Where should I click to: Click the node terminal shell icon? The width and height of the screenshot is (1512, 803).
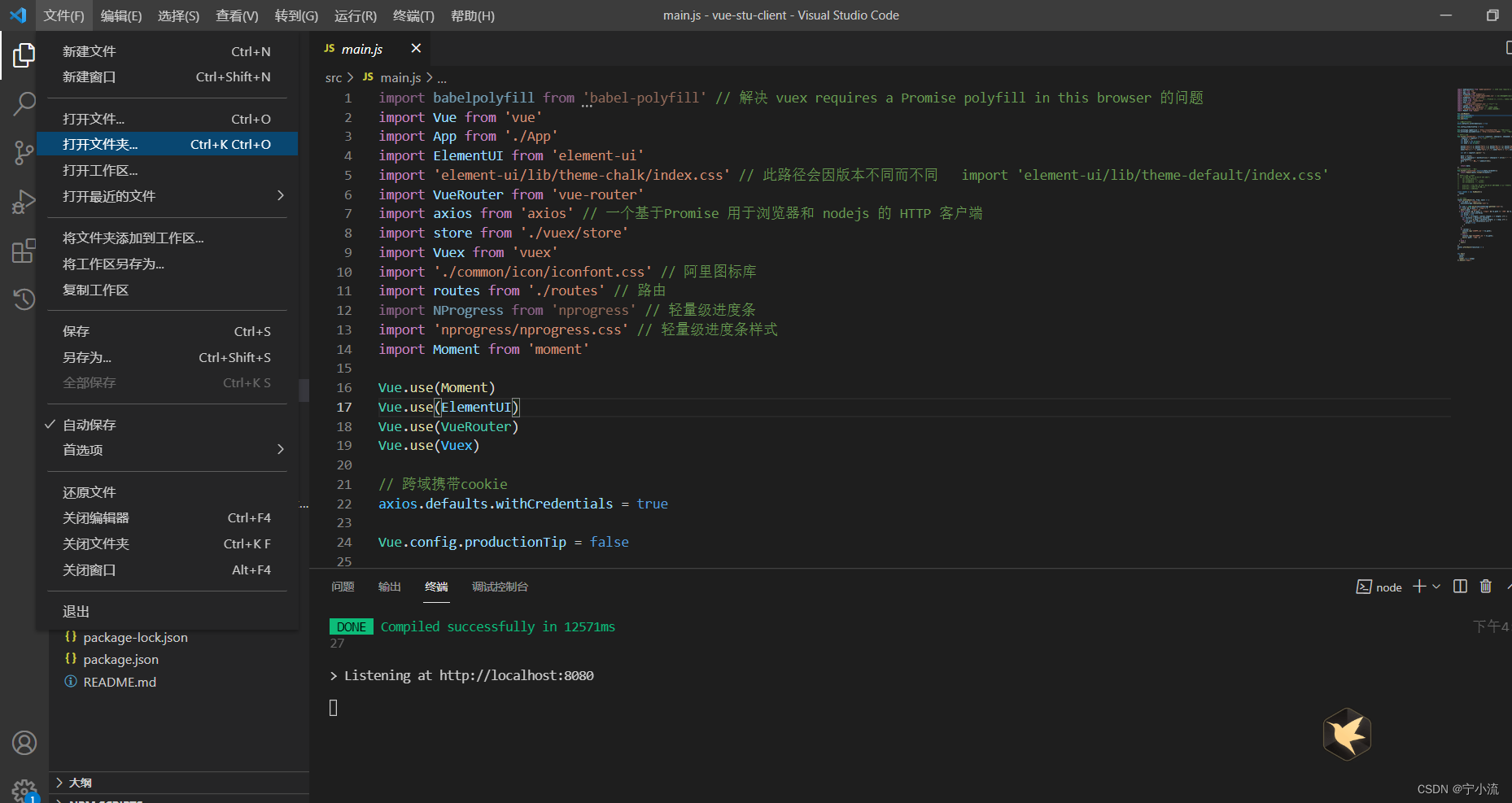coord(1364,587)
